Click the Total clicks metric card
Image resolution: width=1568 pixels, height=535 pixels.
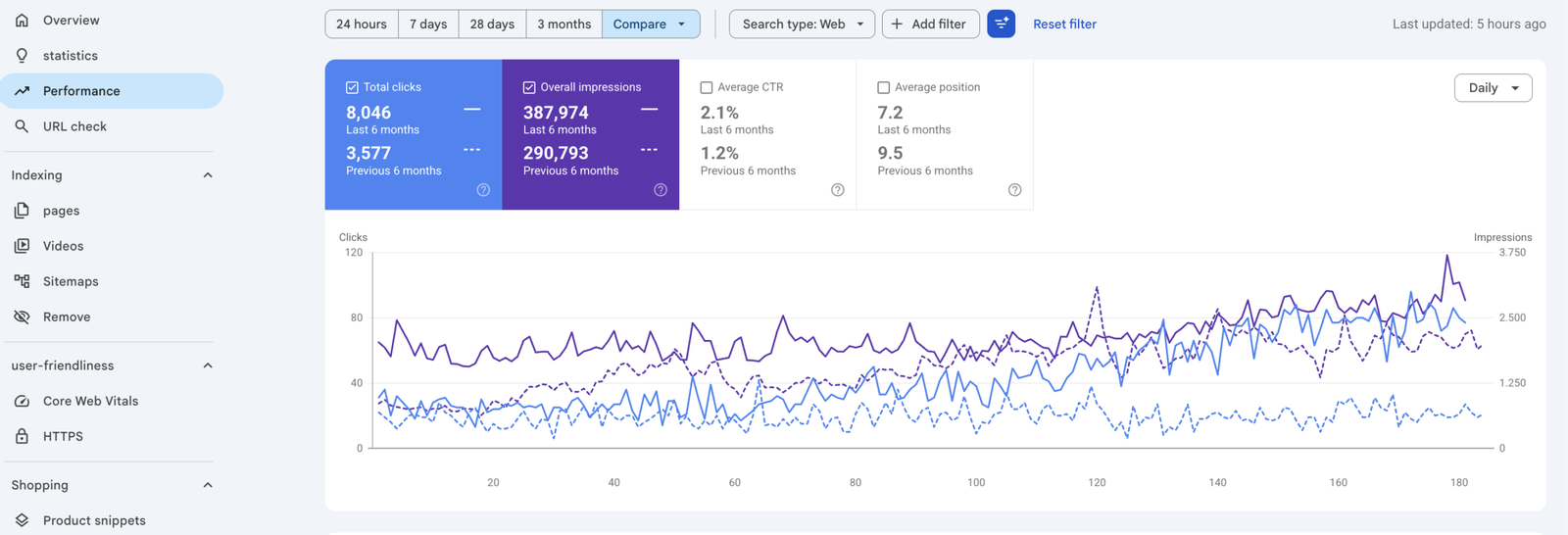[x=414, y=134]
